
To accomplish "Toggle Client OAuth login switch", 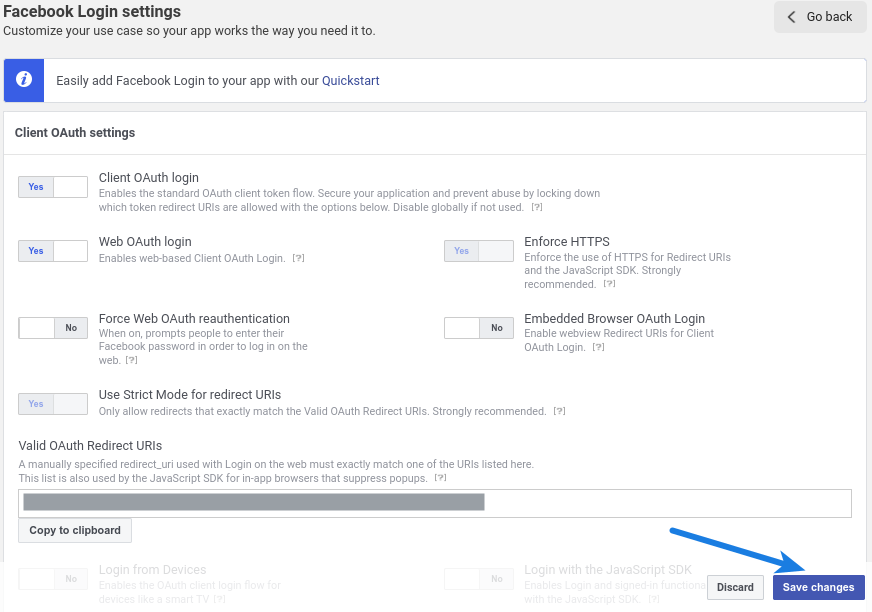I will pos(53,187).
